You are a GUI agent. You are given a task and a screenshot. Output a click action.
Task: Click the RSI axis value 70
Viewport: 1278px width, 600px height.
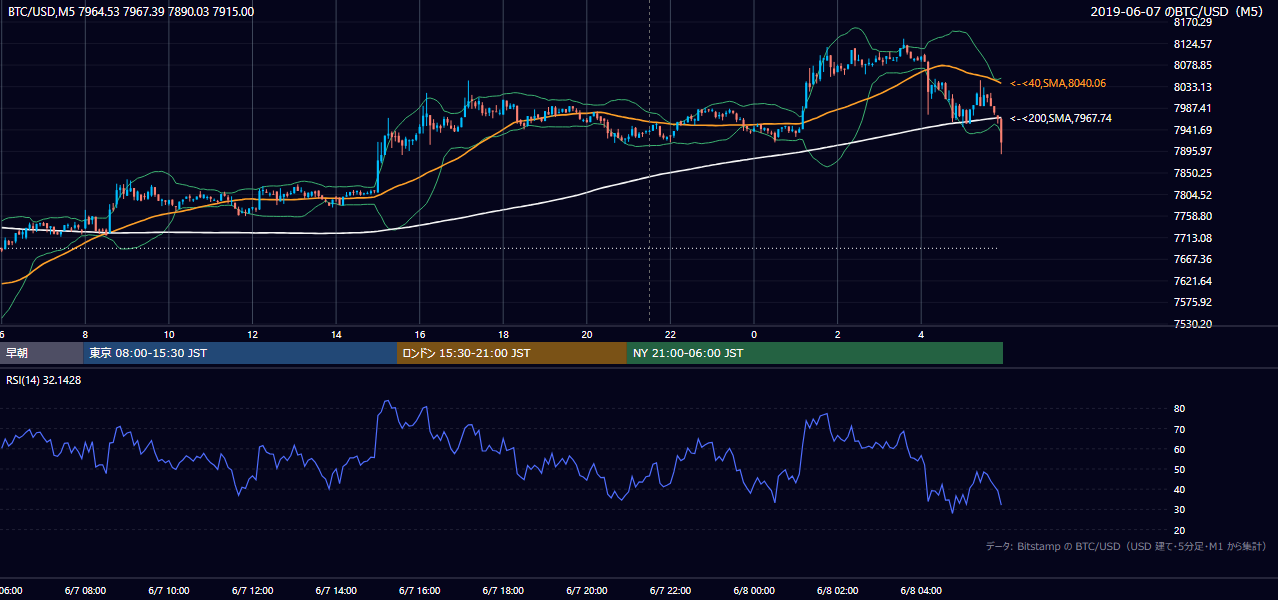(x=1179, y=429)
